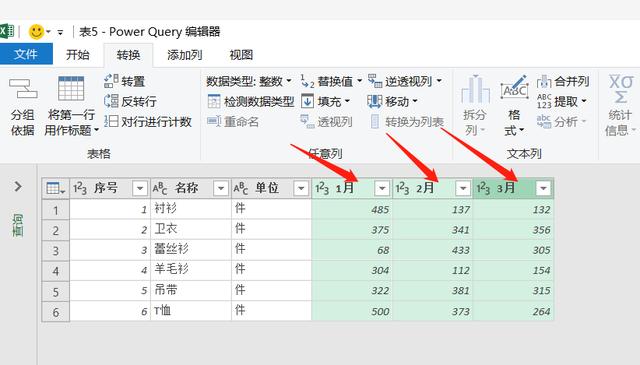
Task: Select the 单位 column header
Action: 271,188
